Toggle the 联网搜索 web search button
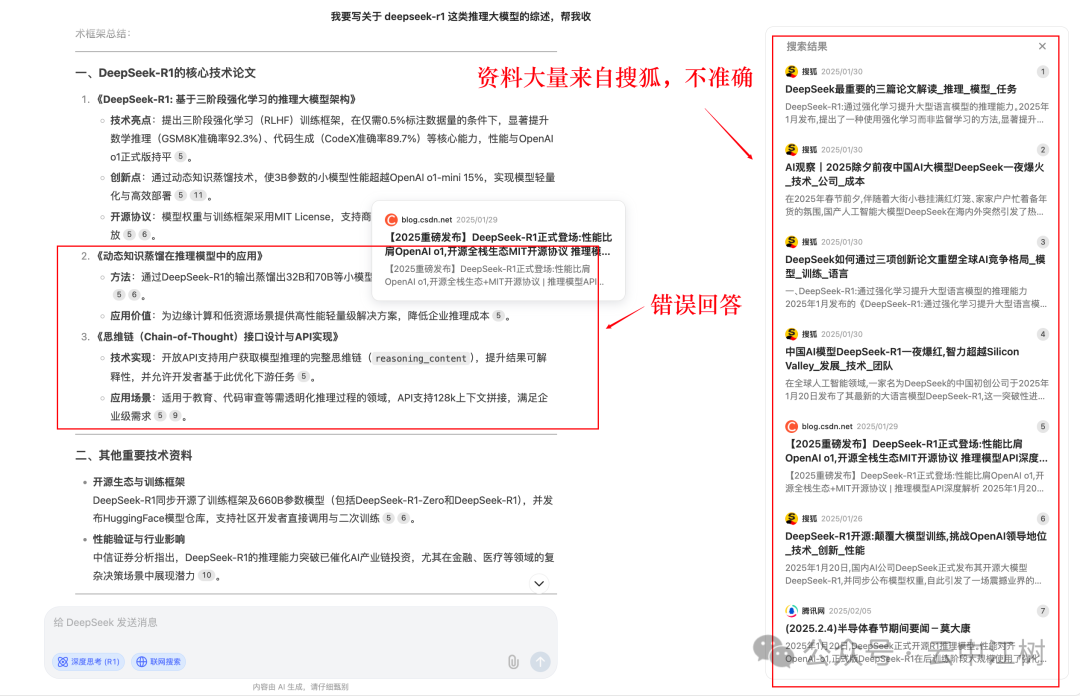This screenshot has width=1080, height=696. click(x=158, y=662)
